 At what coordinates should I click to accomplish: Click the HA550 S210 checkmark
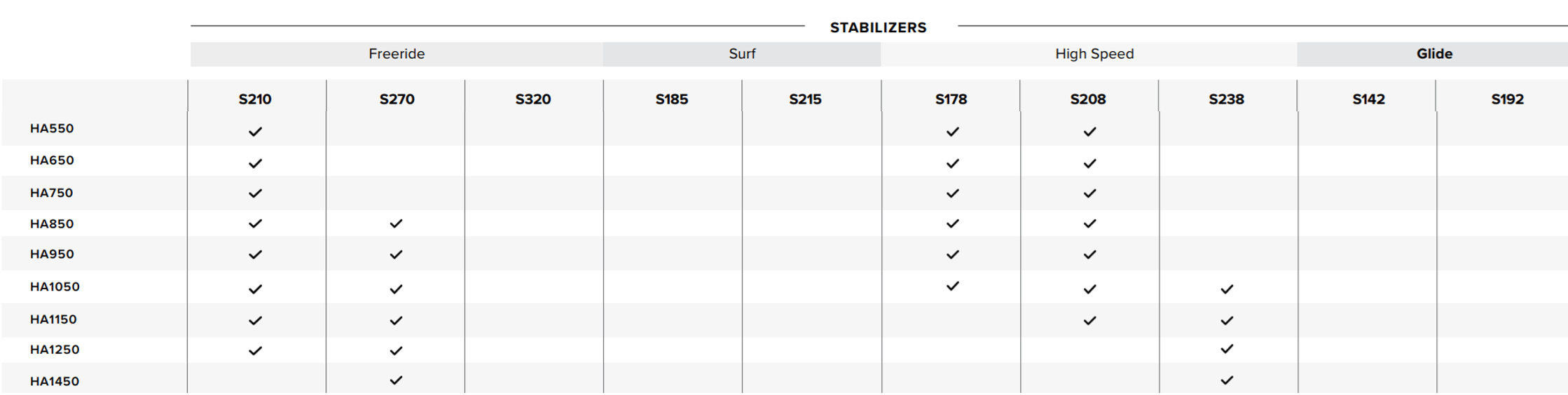(255, 132)
